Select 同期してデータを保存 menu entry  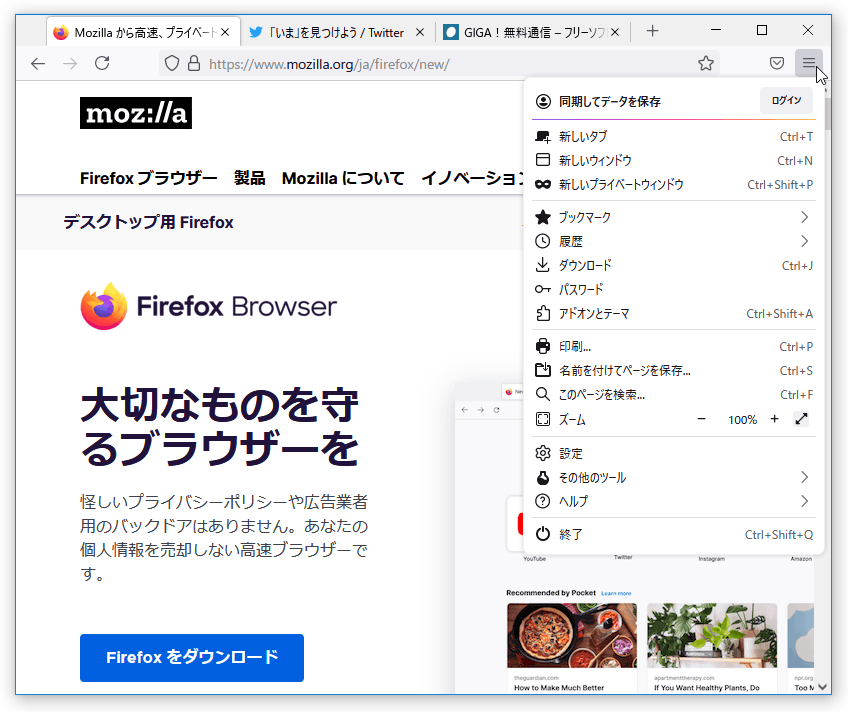coord(610,102)
